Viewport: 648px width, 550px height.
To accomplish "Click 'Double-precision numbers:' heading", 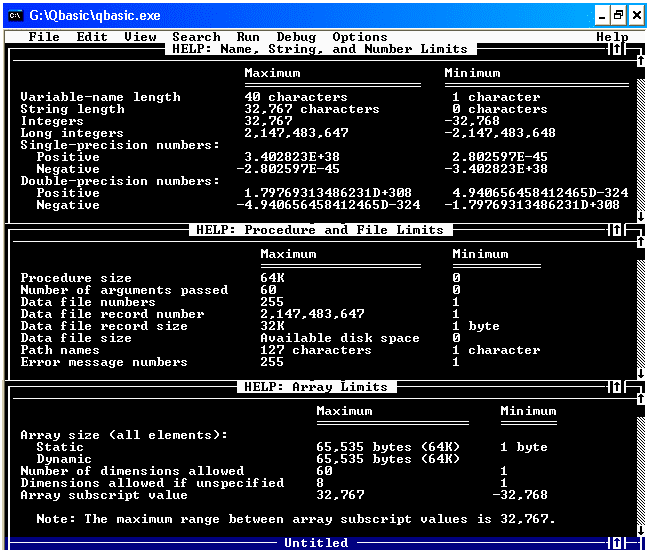I will 120,181.
